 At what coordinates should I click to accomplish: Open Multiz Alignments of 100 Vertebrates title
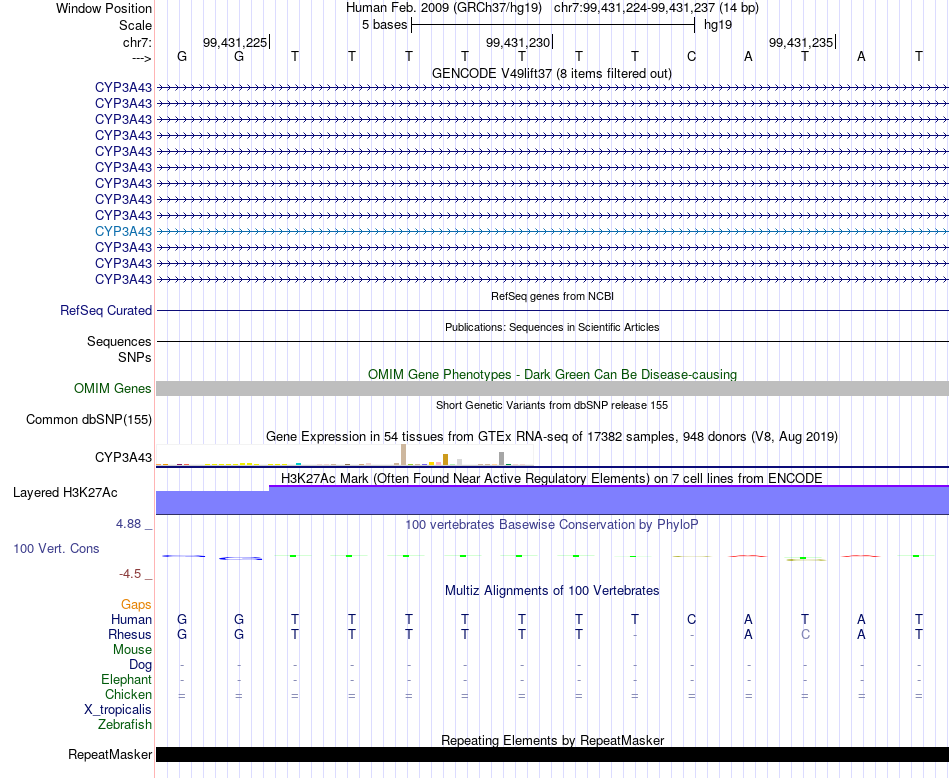pyautogui.click(x=552, y=590)
